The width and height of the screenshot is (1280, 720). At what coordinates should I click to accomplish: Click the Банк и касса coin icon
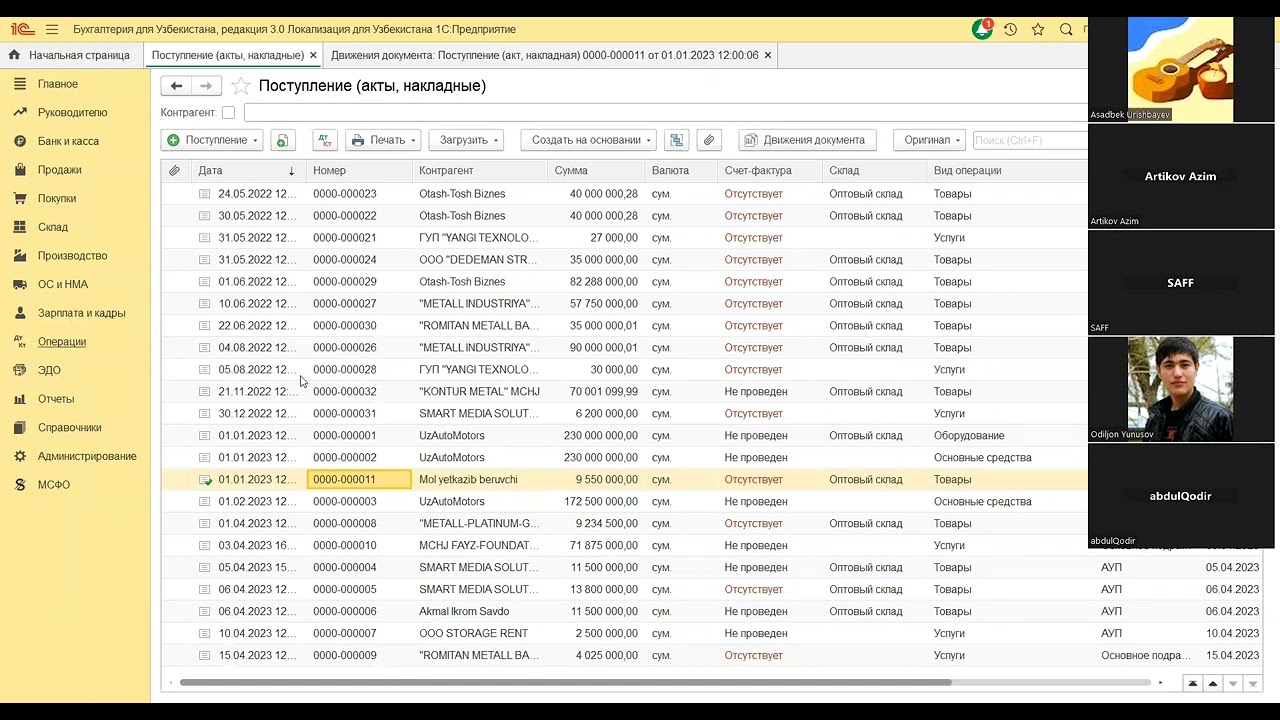tap(20, 141)
